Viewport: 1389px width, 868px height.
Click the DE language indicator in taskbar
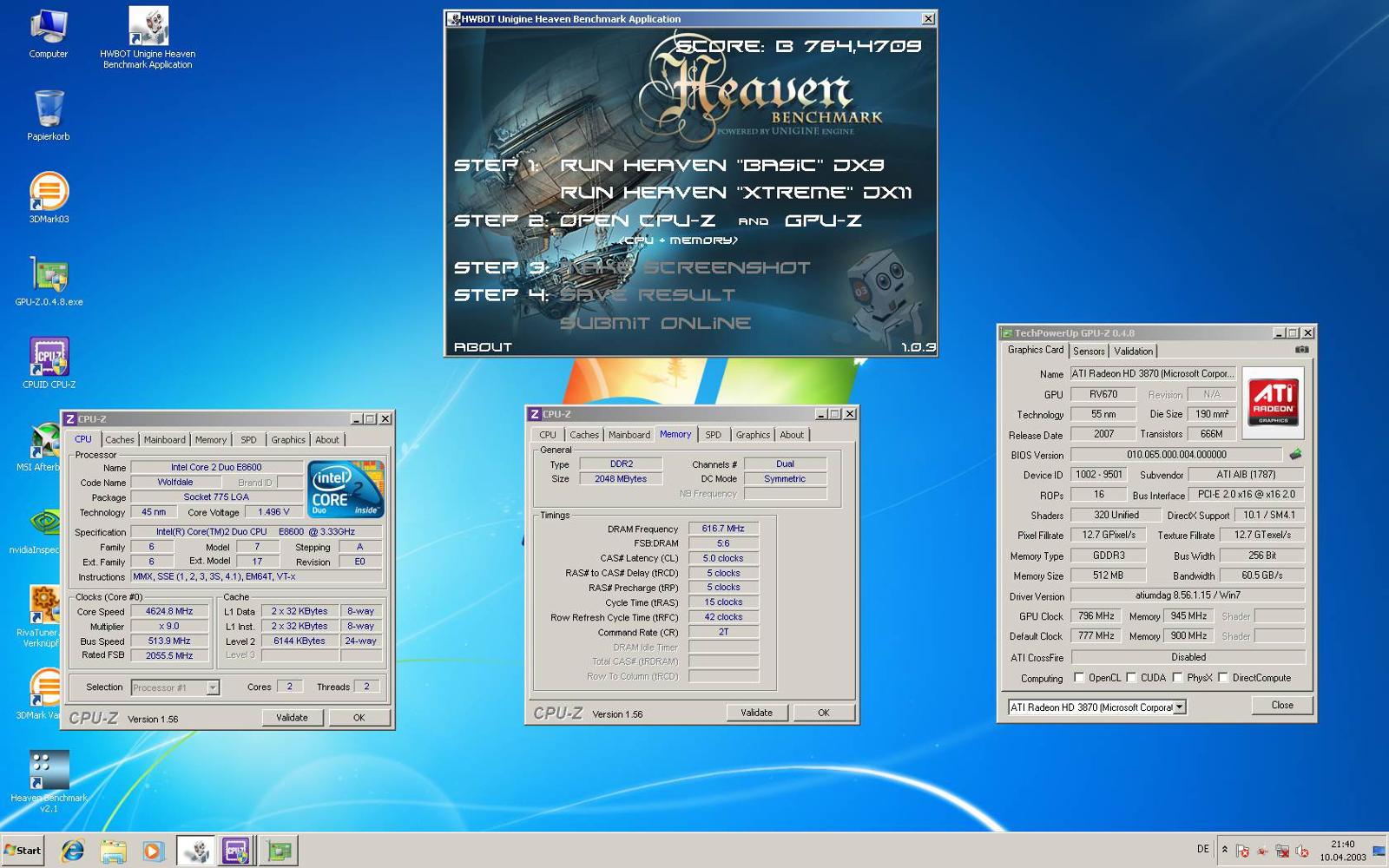[1202, 850]
